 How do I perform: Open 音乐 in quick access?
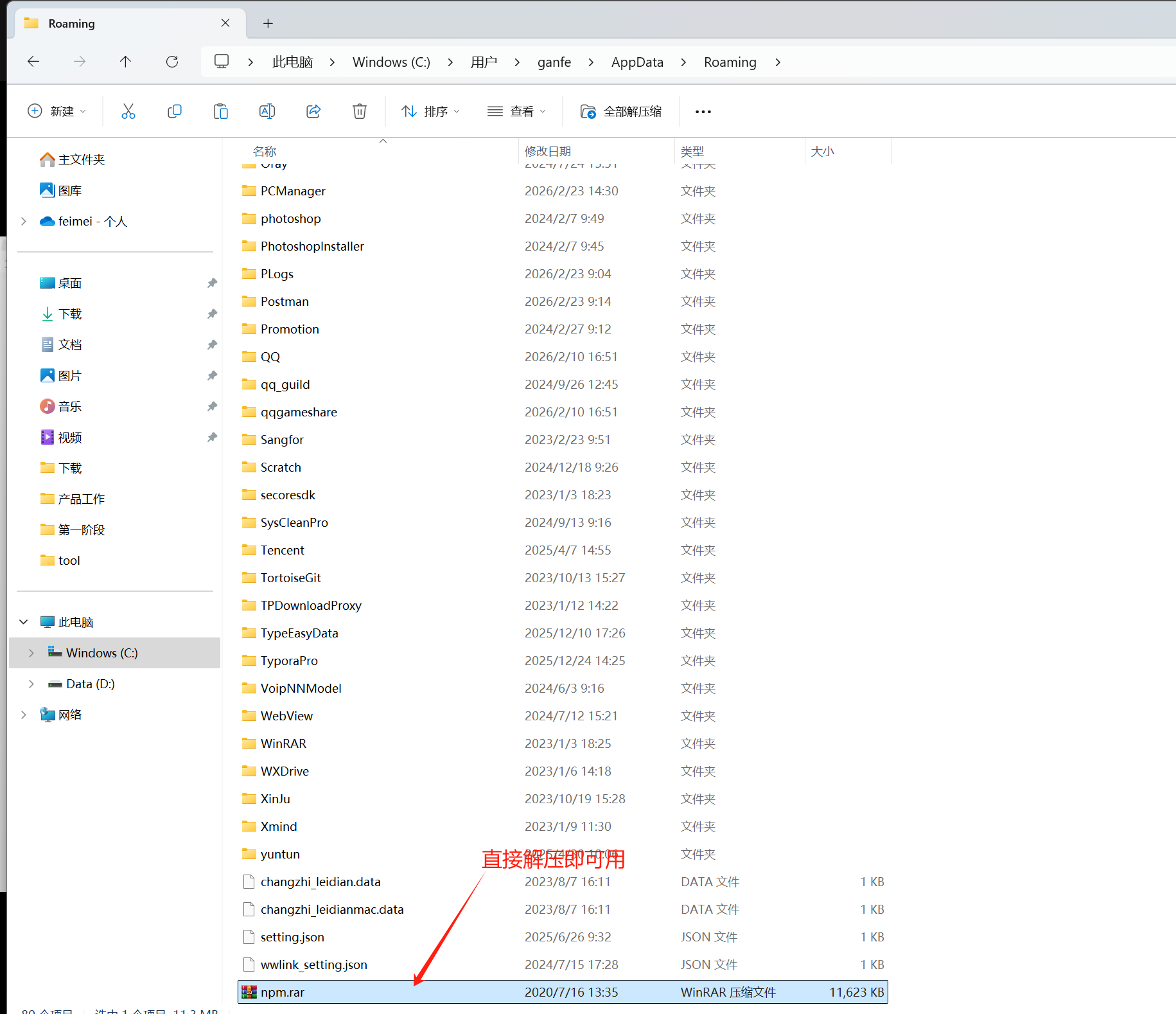pyautogui.click(x=61, y=406)
